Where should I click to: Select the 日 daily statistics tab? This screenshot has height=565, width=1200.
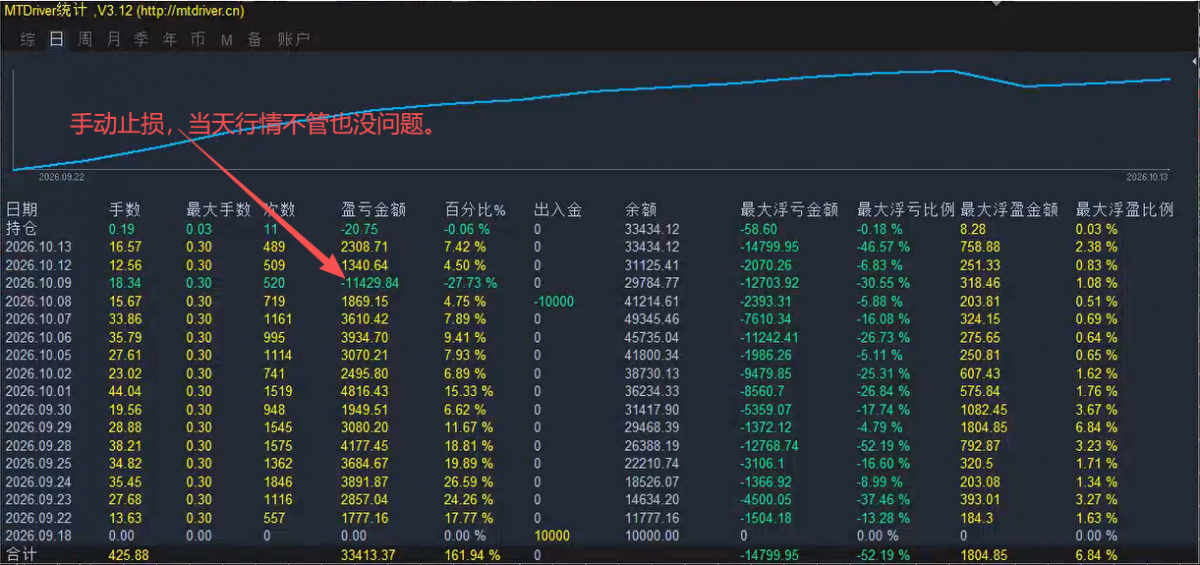pos(57,40)
